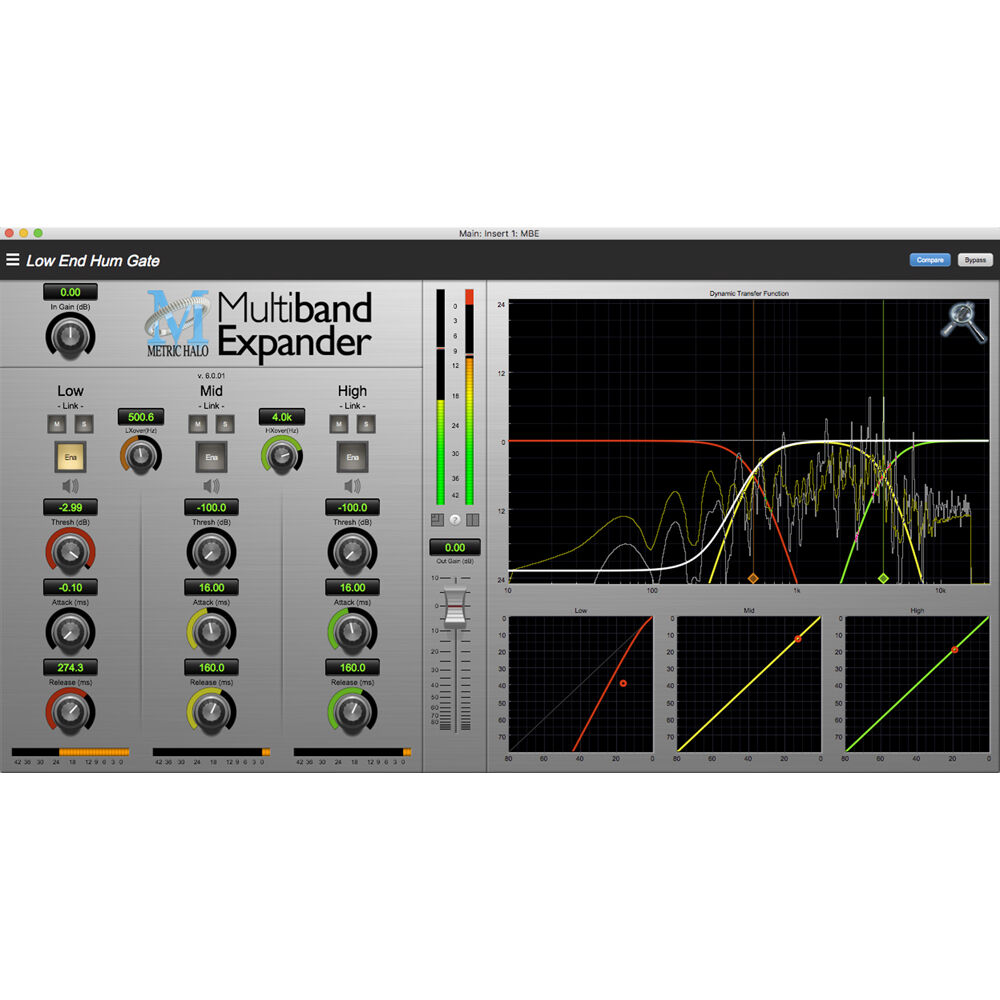The width and height of the screenshot is (1000, 1000).
Task: Click the Low Attack value -0.10
Action: [x=70, y=587]
